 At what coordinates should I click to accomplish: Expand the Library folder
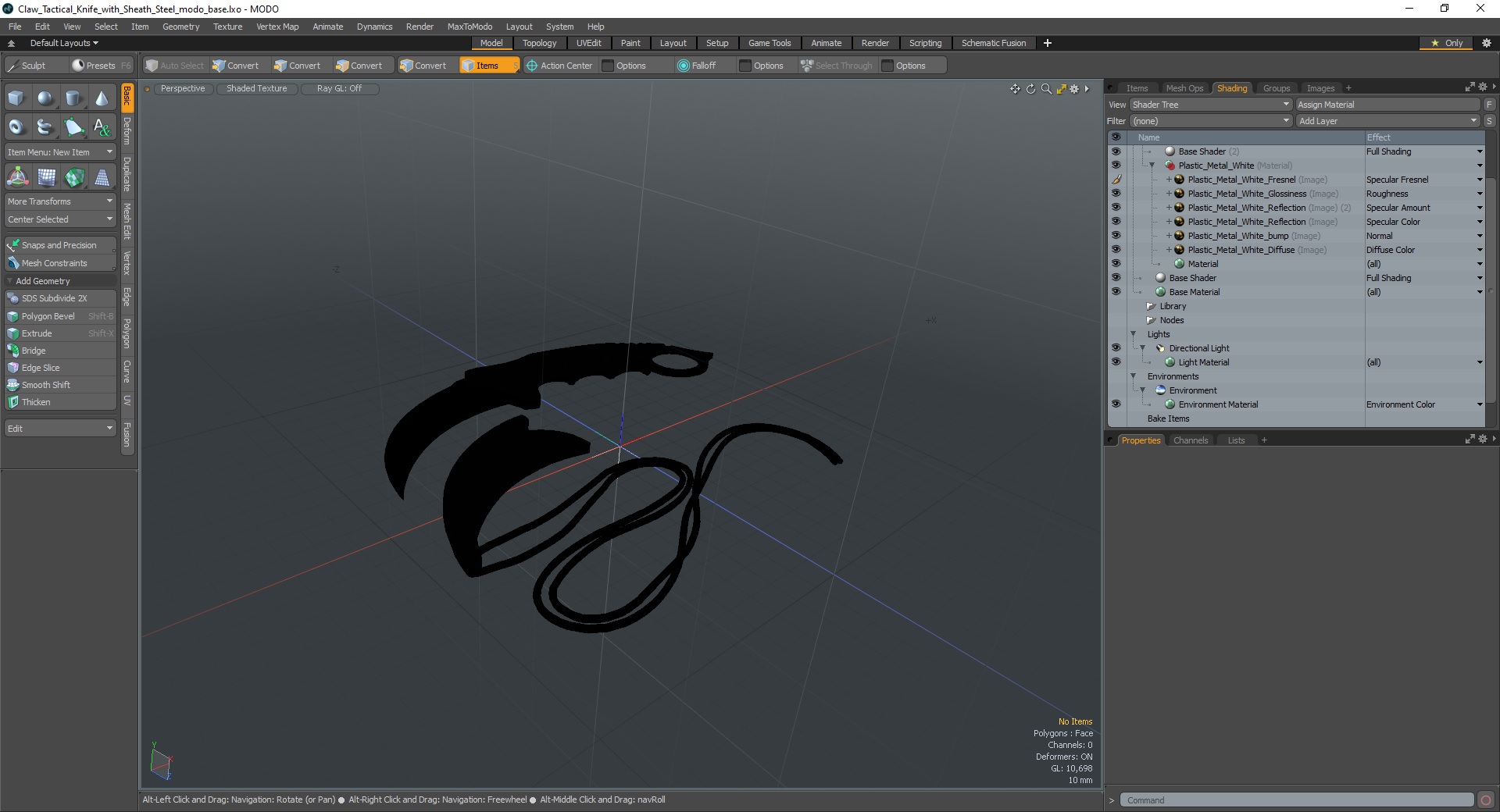click(x=1151, y=306)
